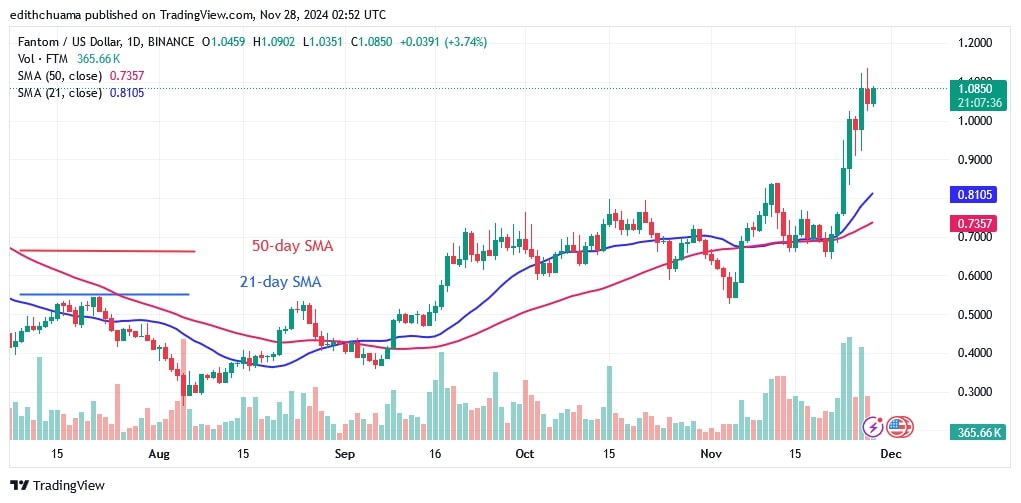Click the Sep label on time axis
Screen dimensions: 1021x503
[344, 453]
